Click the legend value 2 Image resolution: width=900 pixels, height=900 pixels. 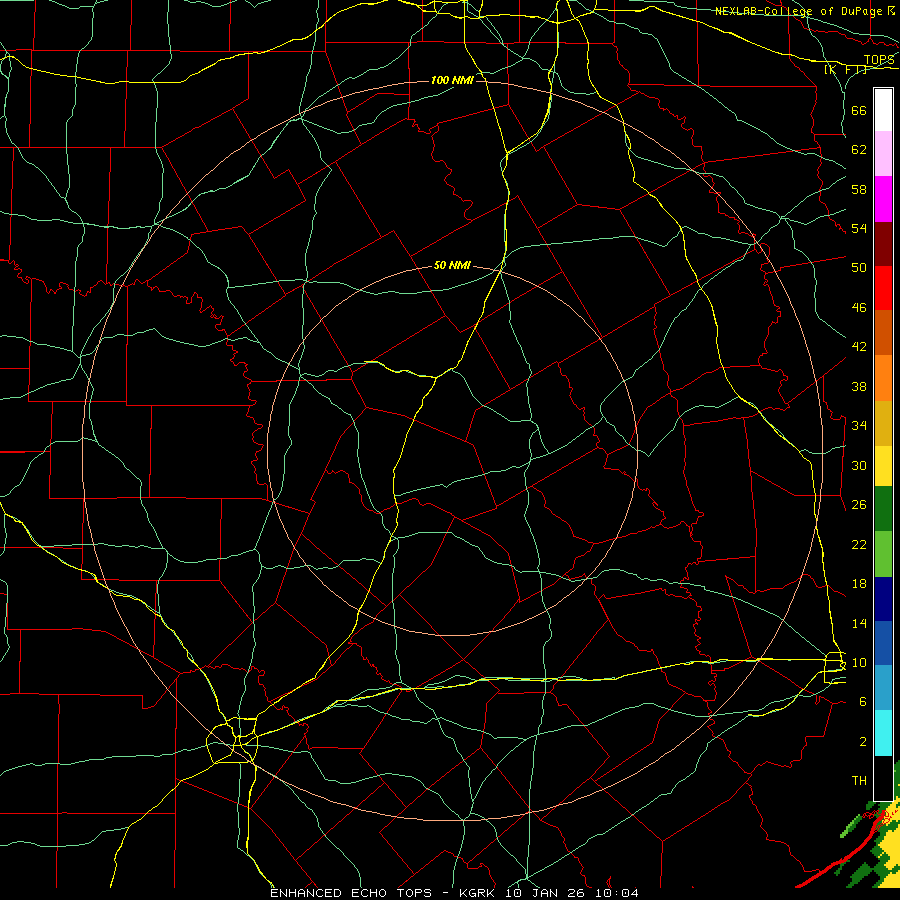click(x=863, y=742)
